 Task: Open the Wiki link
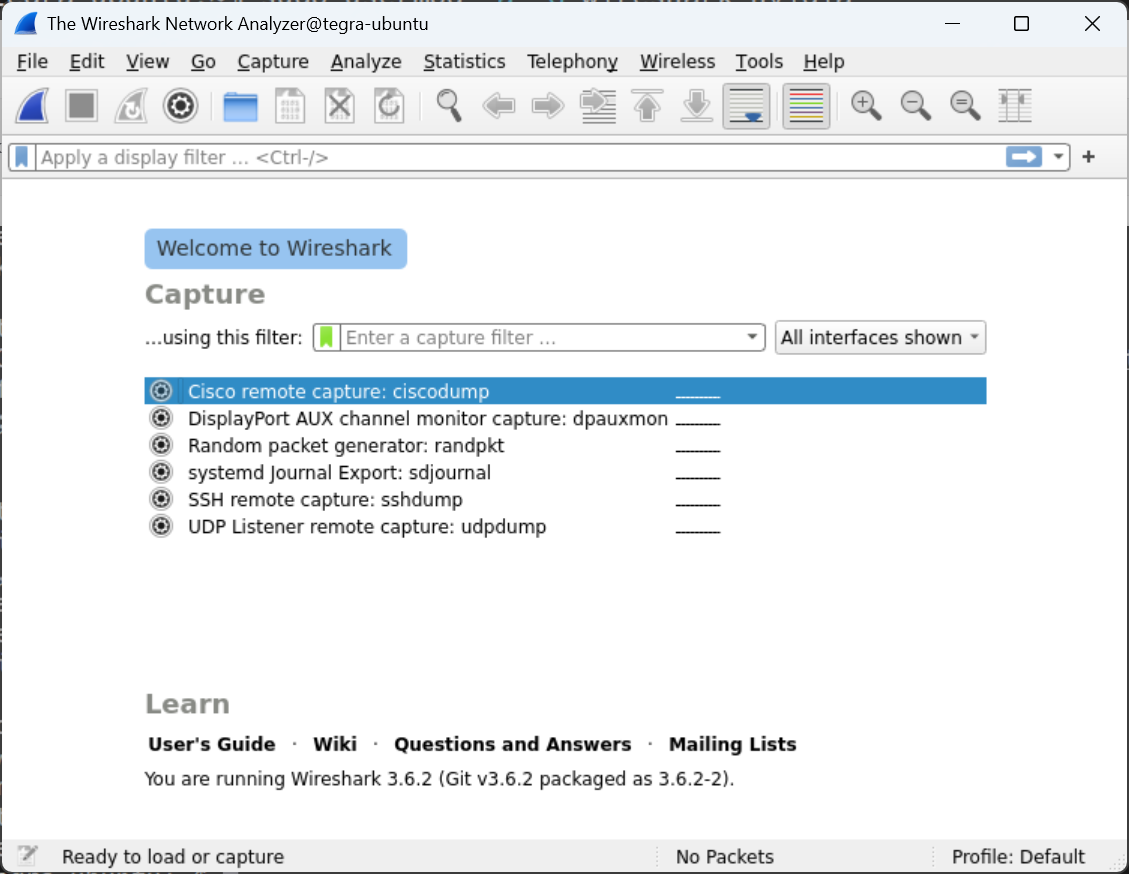tap(335, 744)
